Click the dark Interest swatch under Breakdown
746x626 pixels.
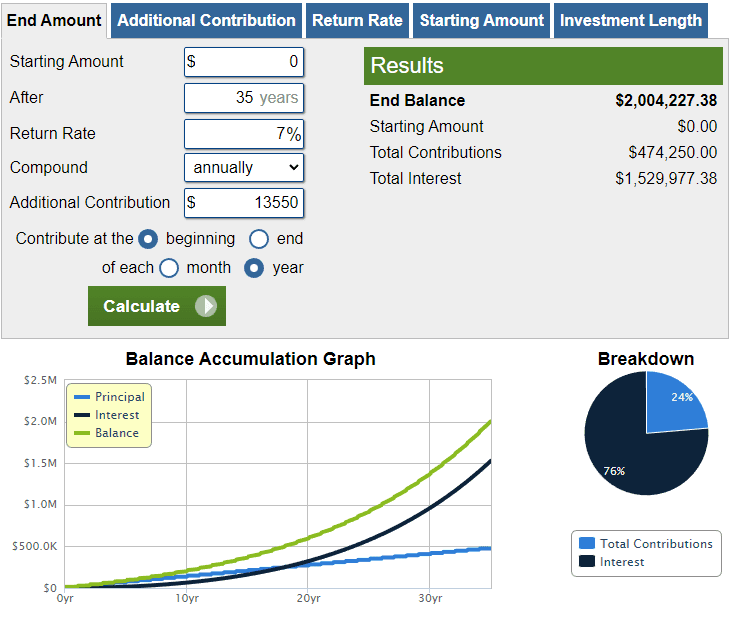click(587, 561)
